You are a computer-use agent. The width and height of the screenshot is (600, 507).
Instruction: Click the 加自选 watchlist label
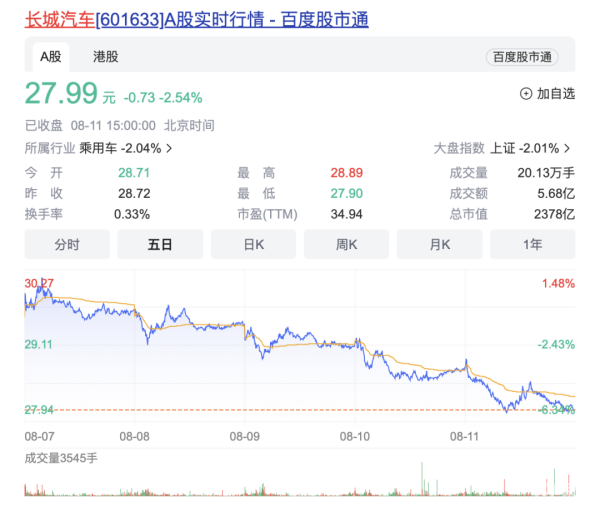point(556,93)
